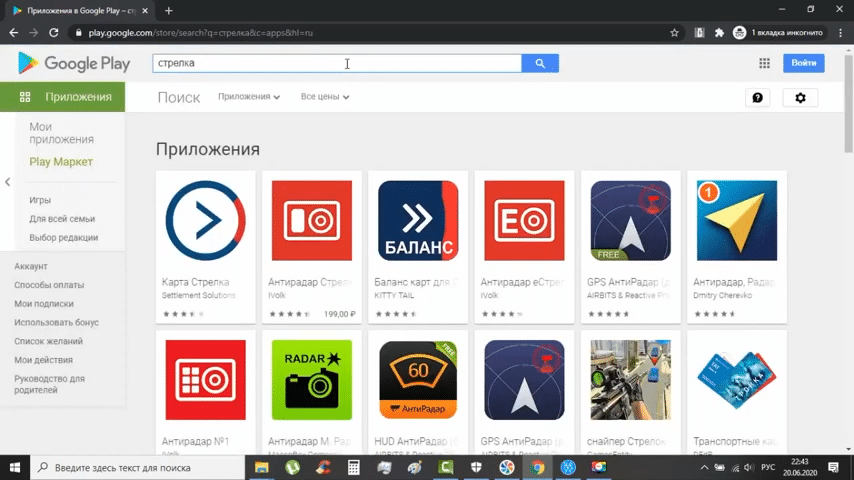Open the Транспортные карты app icon
The width and height of the screenshot is (854, 480).
(736, 380)
